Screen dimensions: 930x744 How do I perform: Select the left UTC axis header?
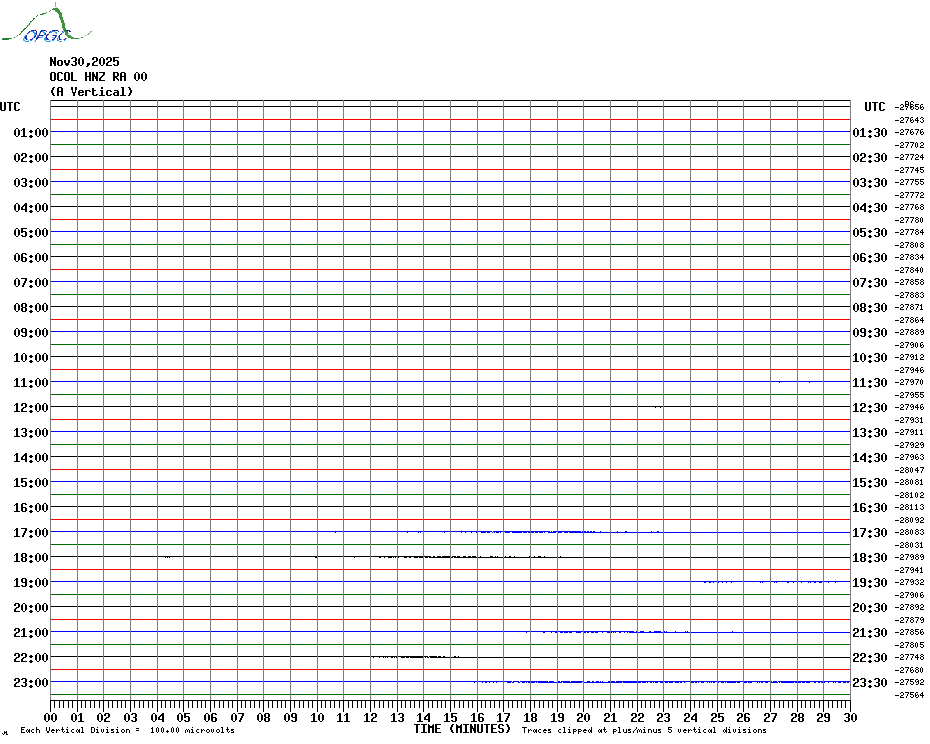point(10,107)
